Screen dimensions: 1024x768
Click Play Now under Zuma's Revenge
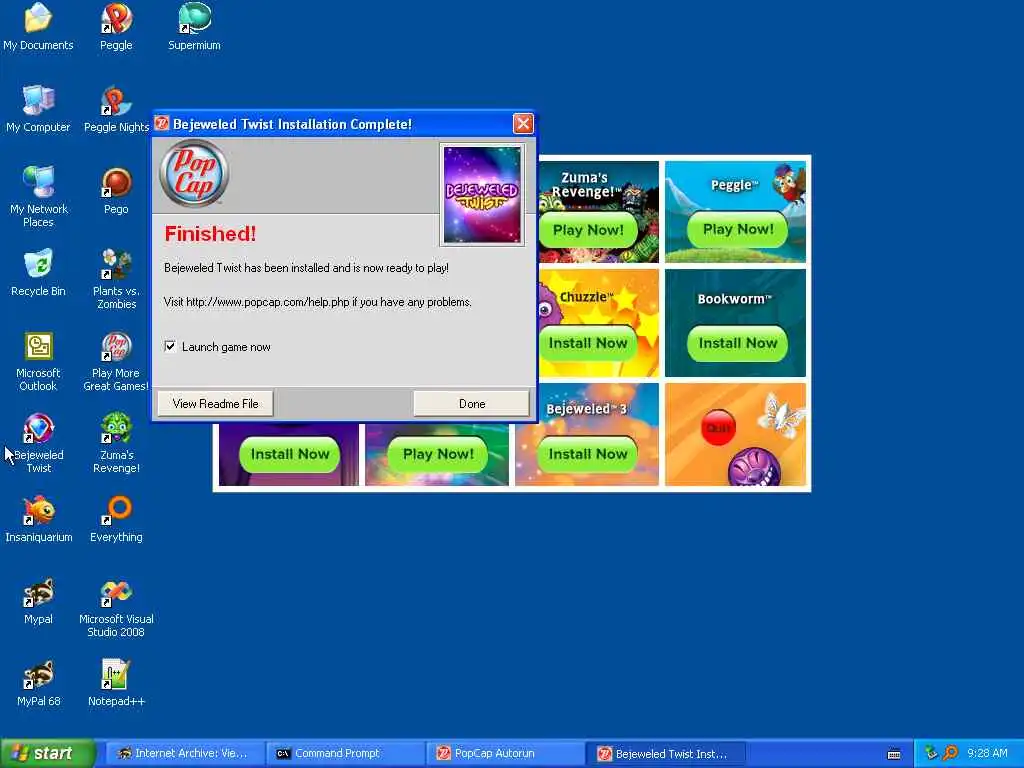[x=588, y=230]
